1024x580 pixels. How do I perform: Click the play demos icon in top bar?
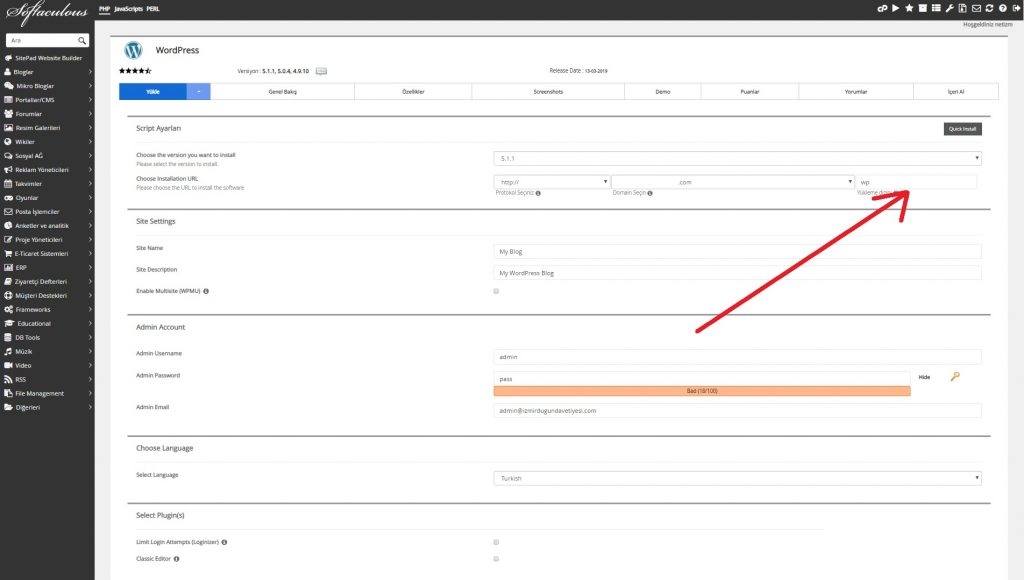(895, 8)
